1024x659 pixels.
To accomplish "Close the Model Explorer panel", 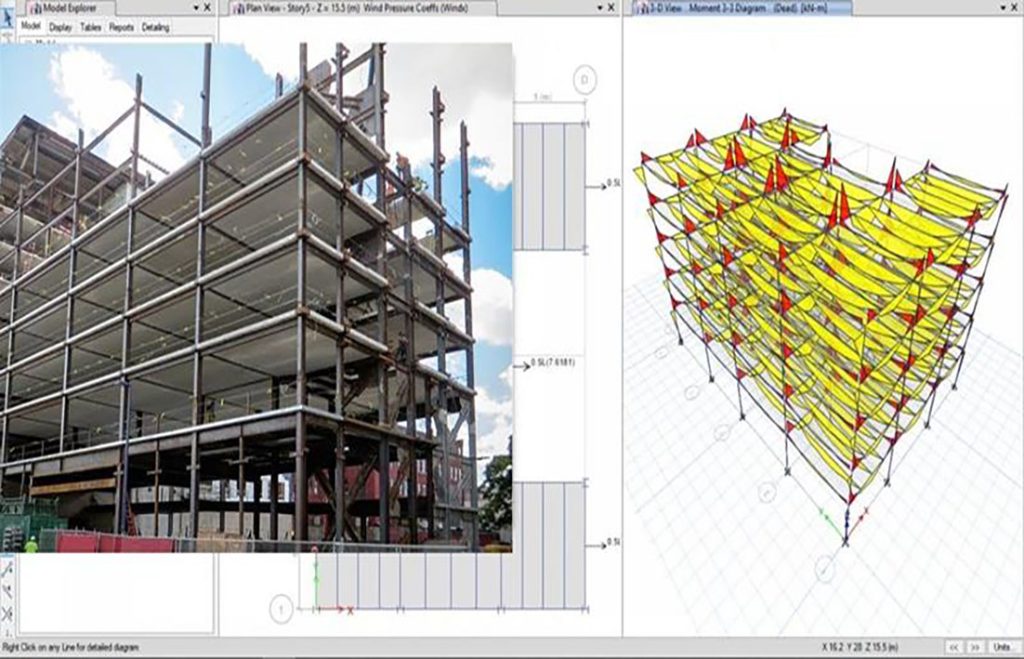I will click(207, 8).
